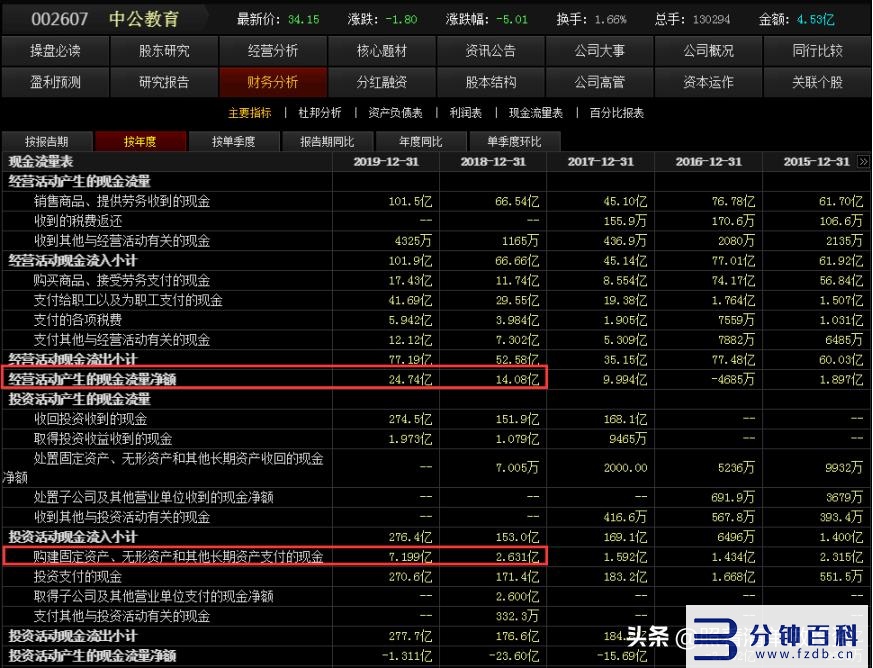Open the 关联个股 section
The width and height of the screenshot is (873, 668).
click(x=817, y=82)
